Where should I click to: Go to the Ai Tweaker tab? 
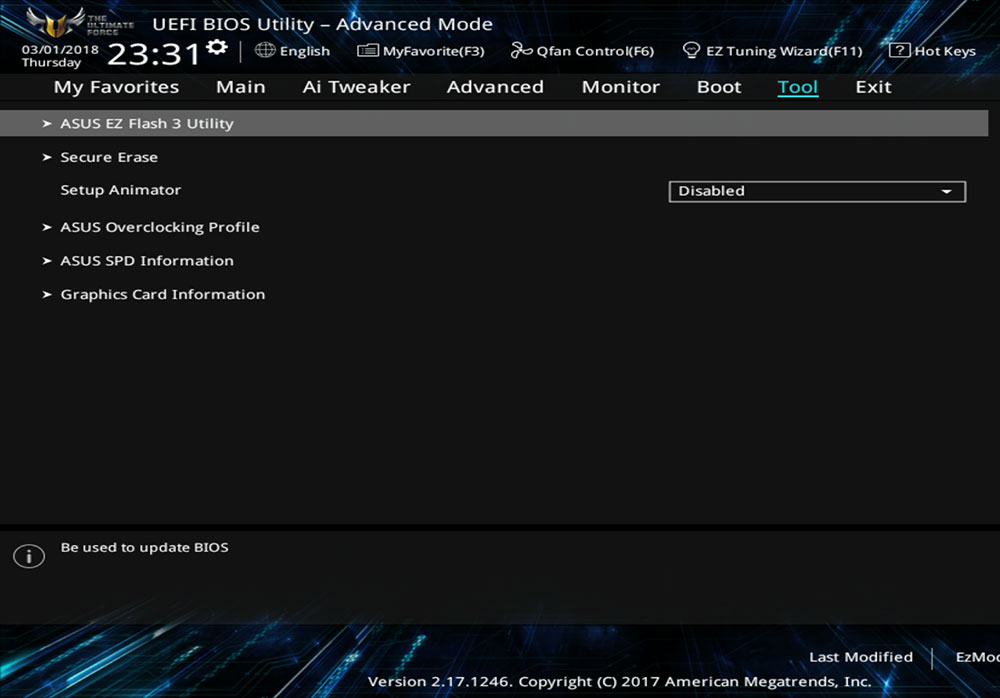[357, 87]
